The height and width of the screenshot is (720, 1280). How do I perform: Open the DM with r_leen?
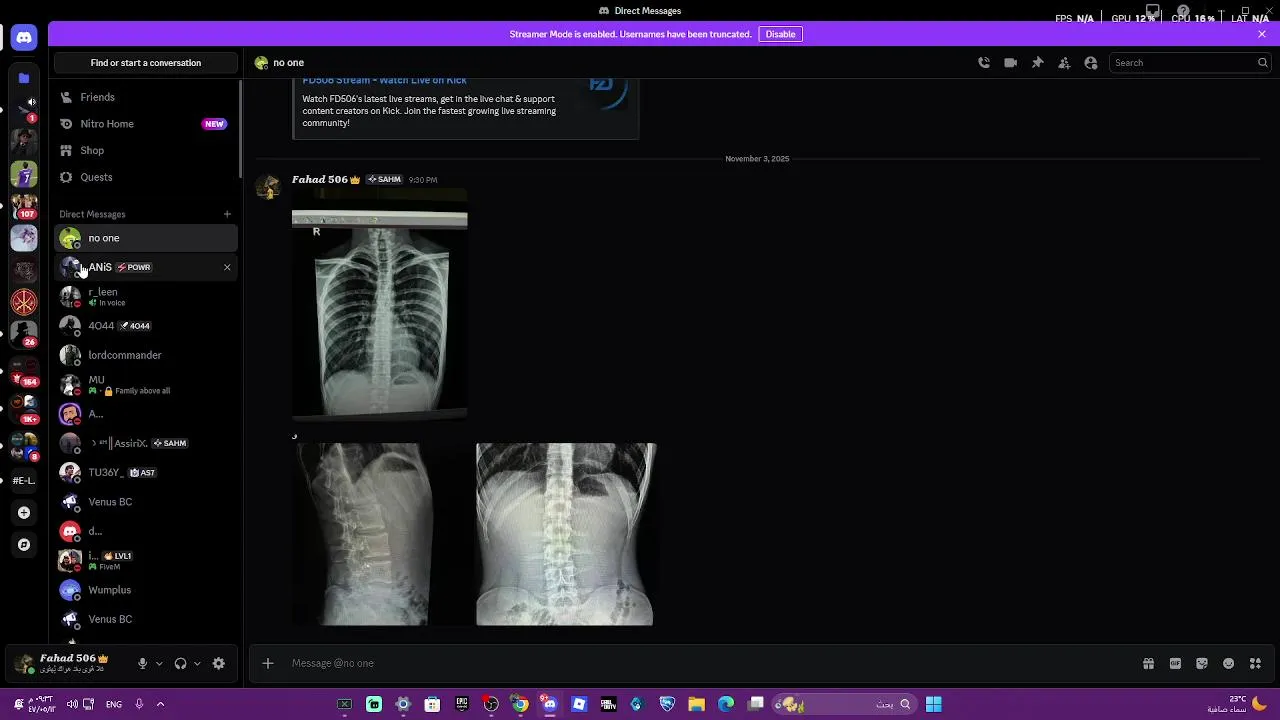tap(146, 297)
